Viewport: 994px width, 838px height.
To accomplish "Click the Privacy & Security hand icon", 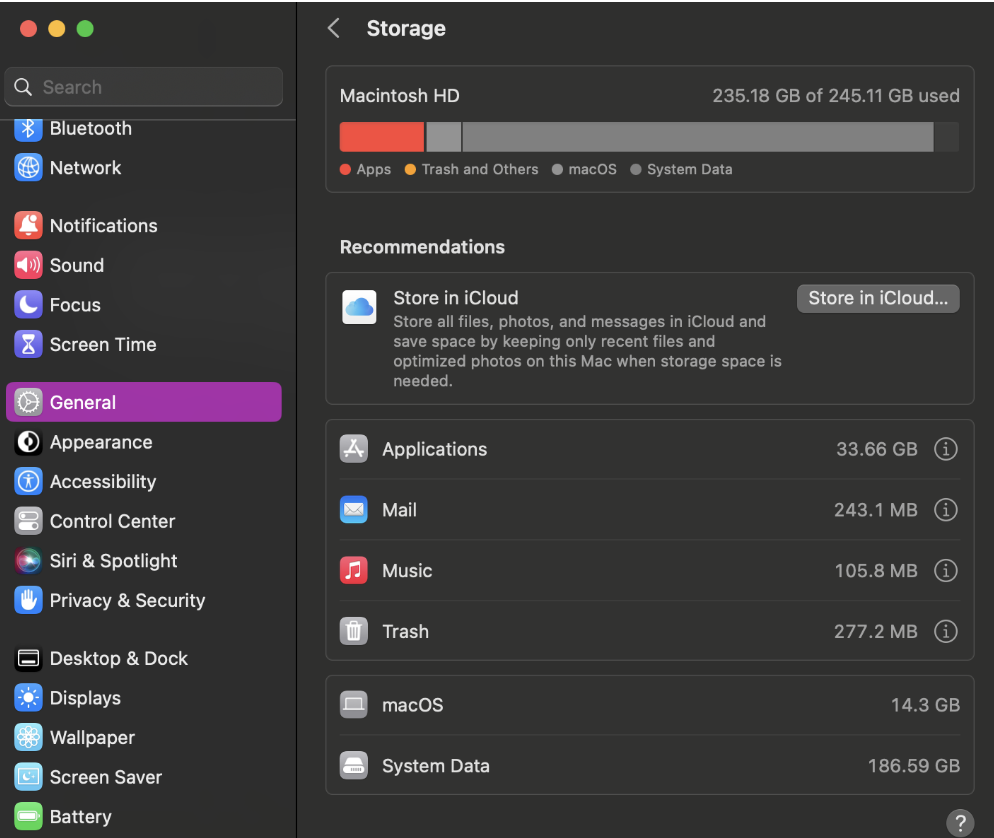I will click(29, 600).
